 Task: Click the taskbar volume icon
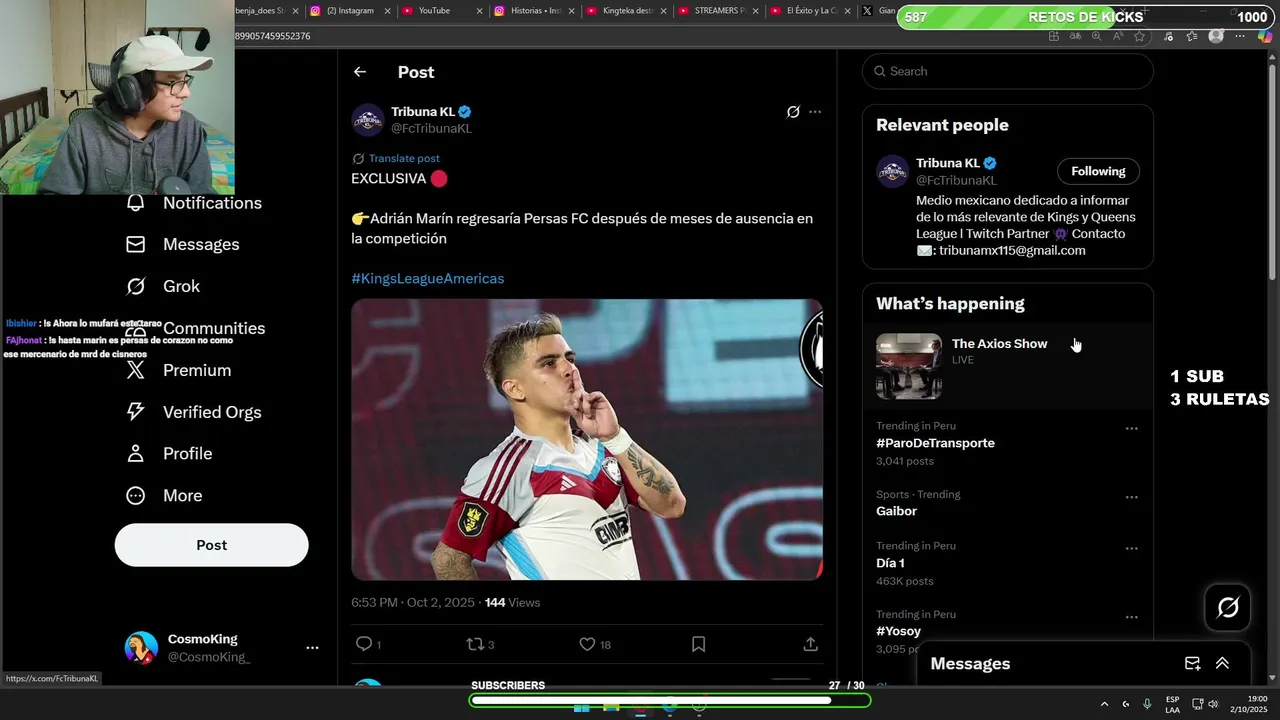1213,704
